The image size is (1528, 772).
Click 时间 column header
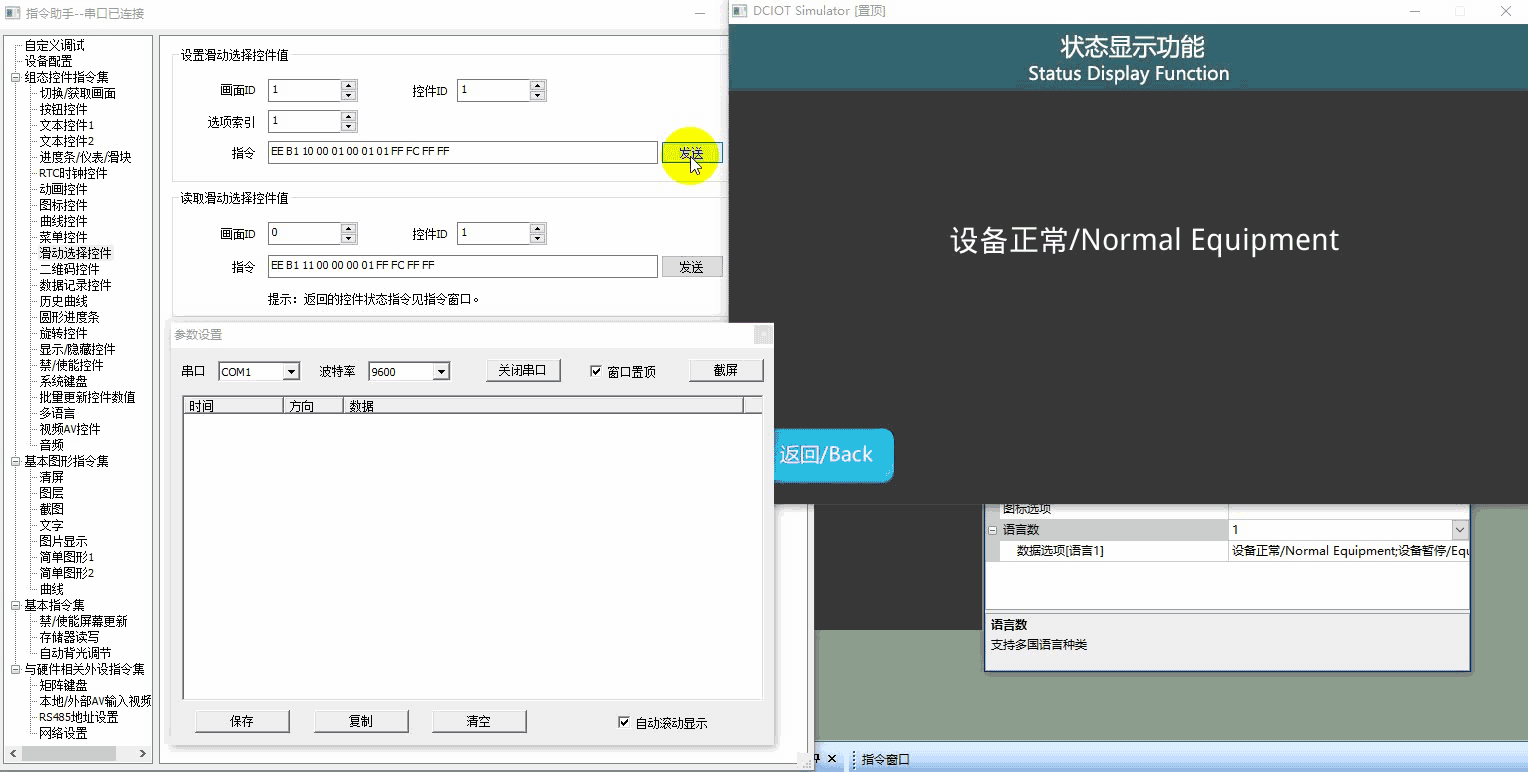point(234,406)
